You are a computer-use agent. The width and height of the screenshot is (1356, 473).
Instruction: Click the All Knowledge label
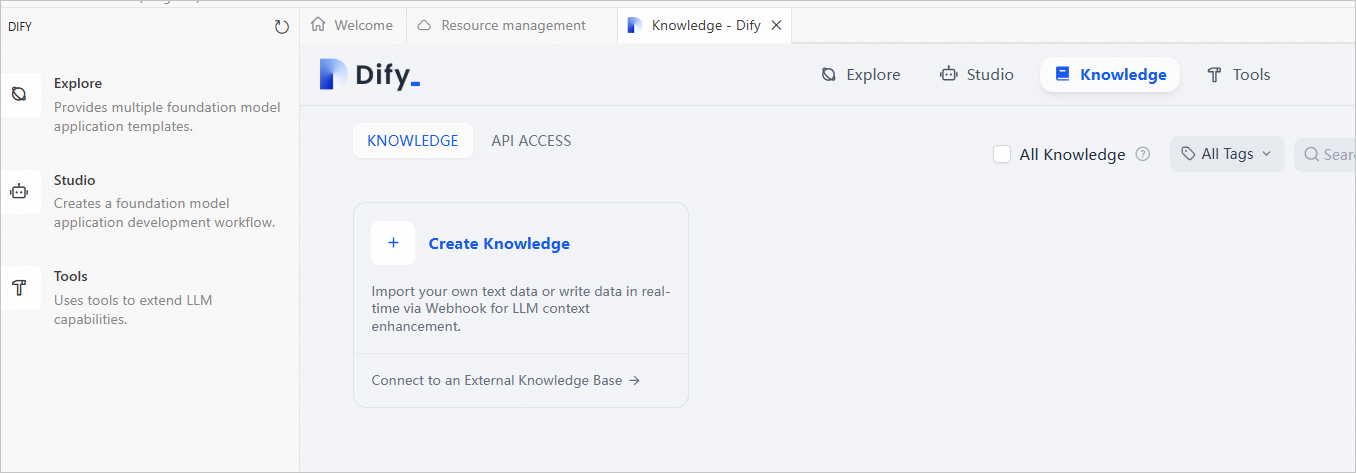click(1072, 154)
